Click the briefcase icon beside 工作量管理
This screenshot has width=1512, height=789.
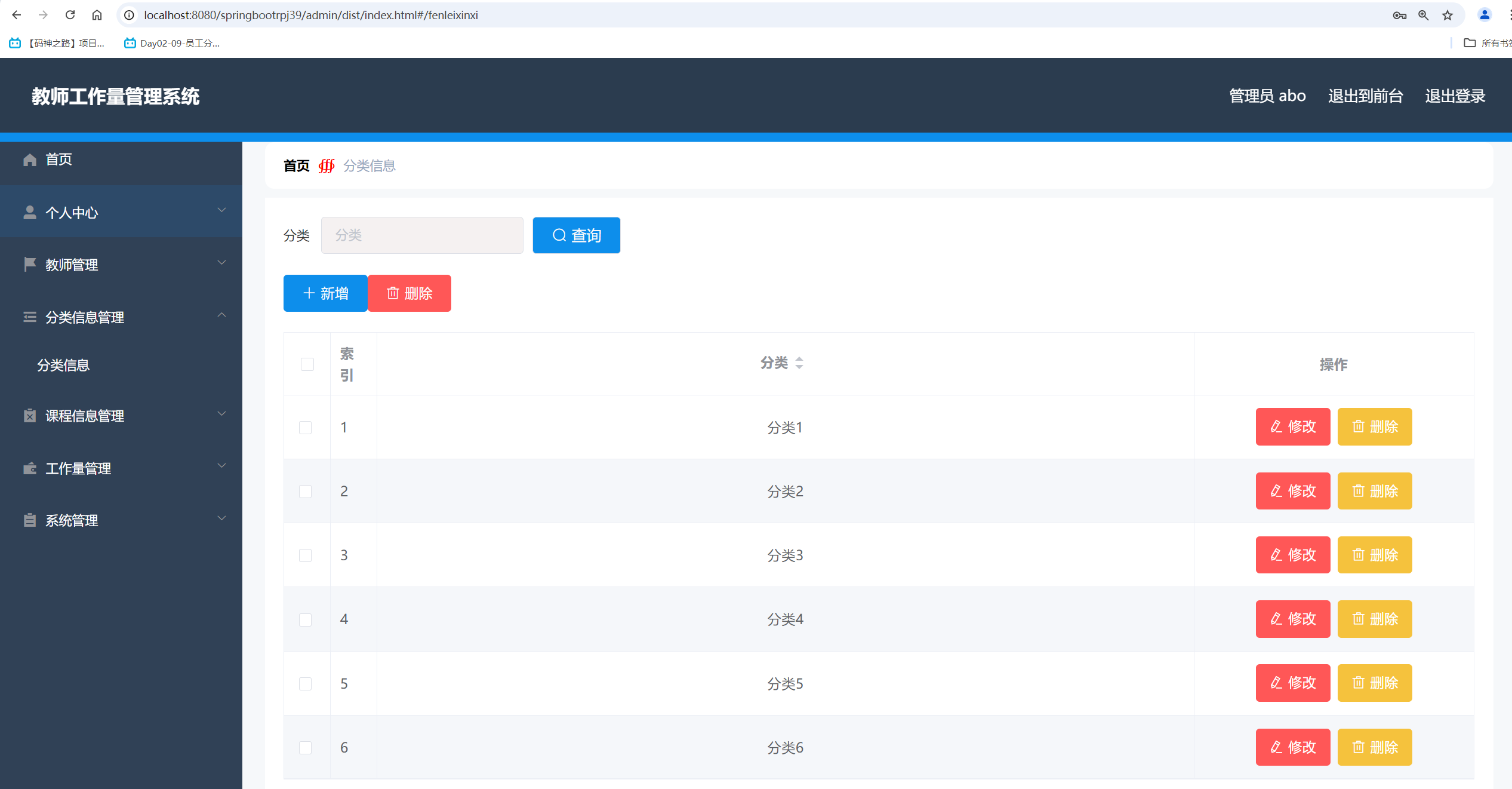[x=30, y=468]
